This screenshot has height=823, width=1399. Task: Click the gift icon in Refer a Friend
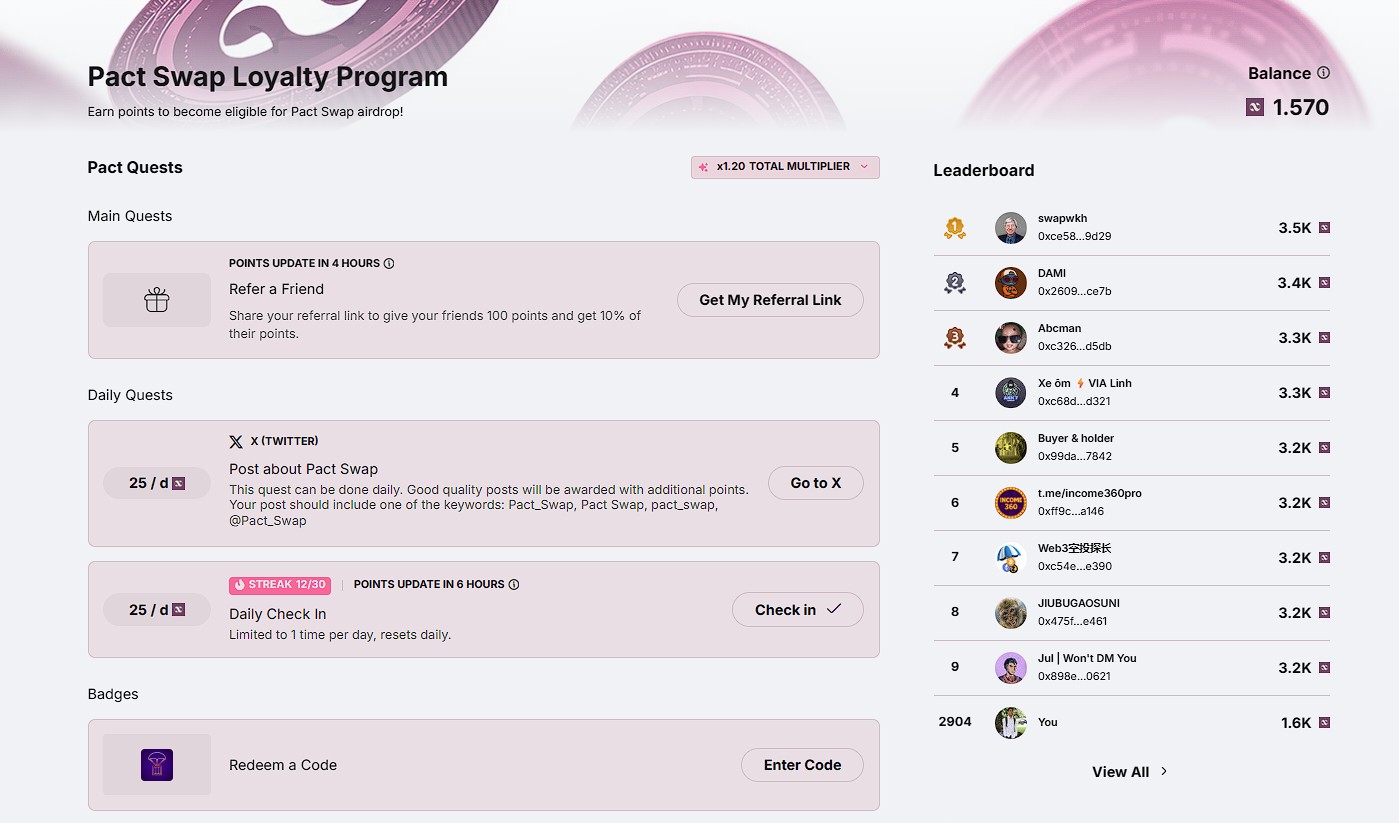[157, 300]
